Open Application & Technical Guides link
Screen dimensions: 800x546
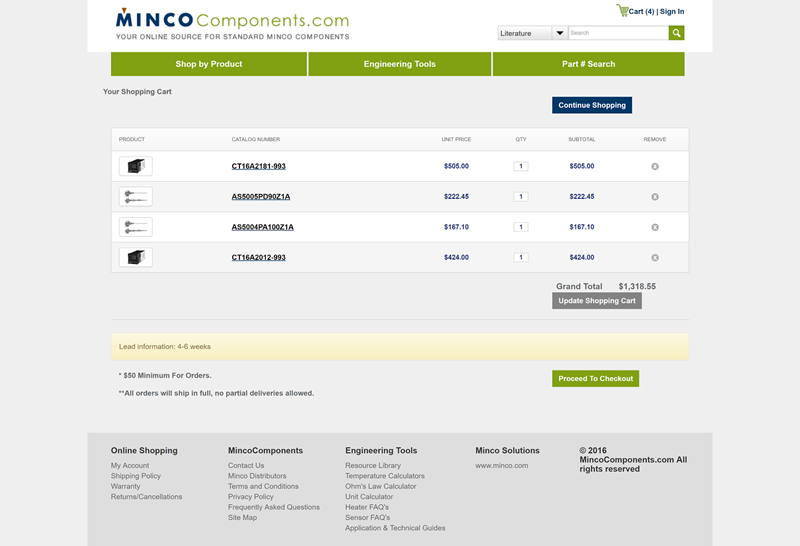pos(395,528)
